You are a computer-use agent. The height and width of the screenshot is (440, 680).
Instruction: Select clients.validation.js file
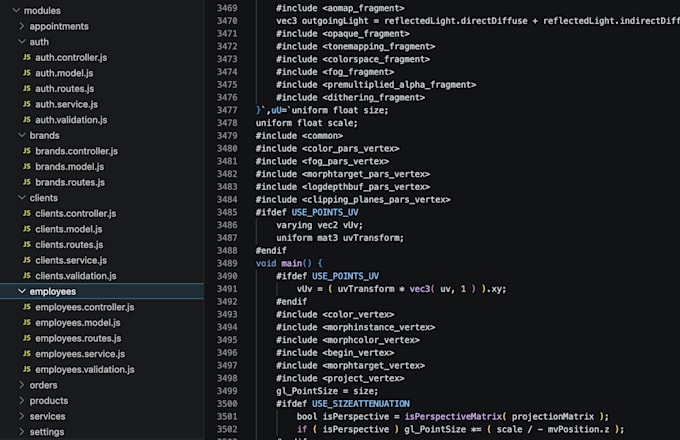tap(76, 276)
